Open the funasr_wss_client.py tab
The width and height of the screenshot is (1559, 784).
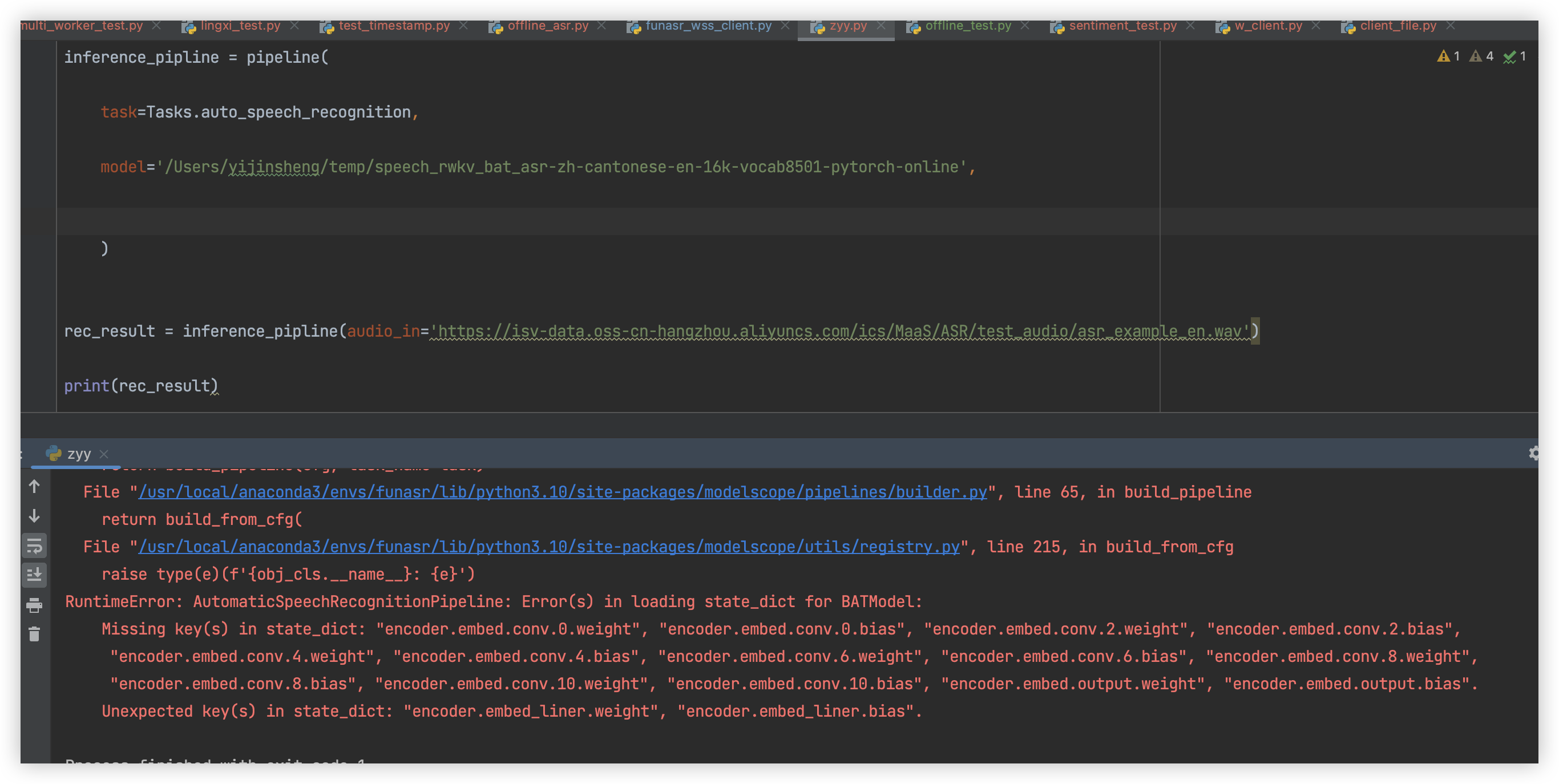[699, 26]
